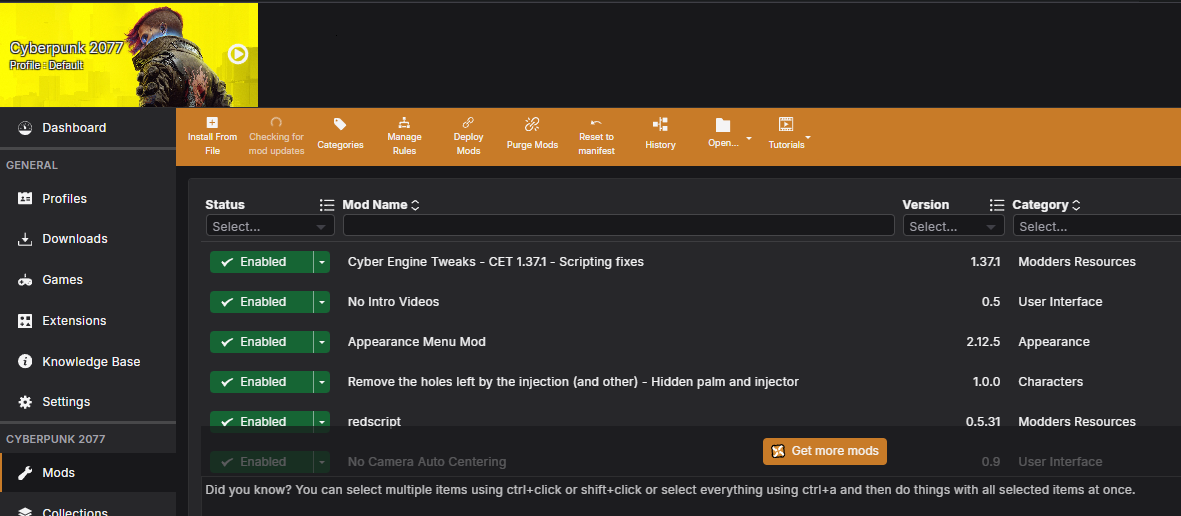Click version 1.37.1 cell

pyautogui.click(x=985, y=262)
